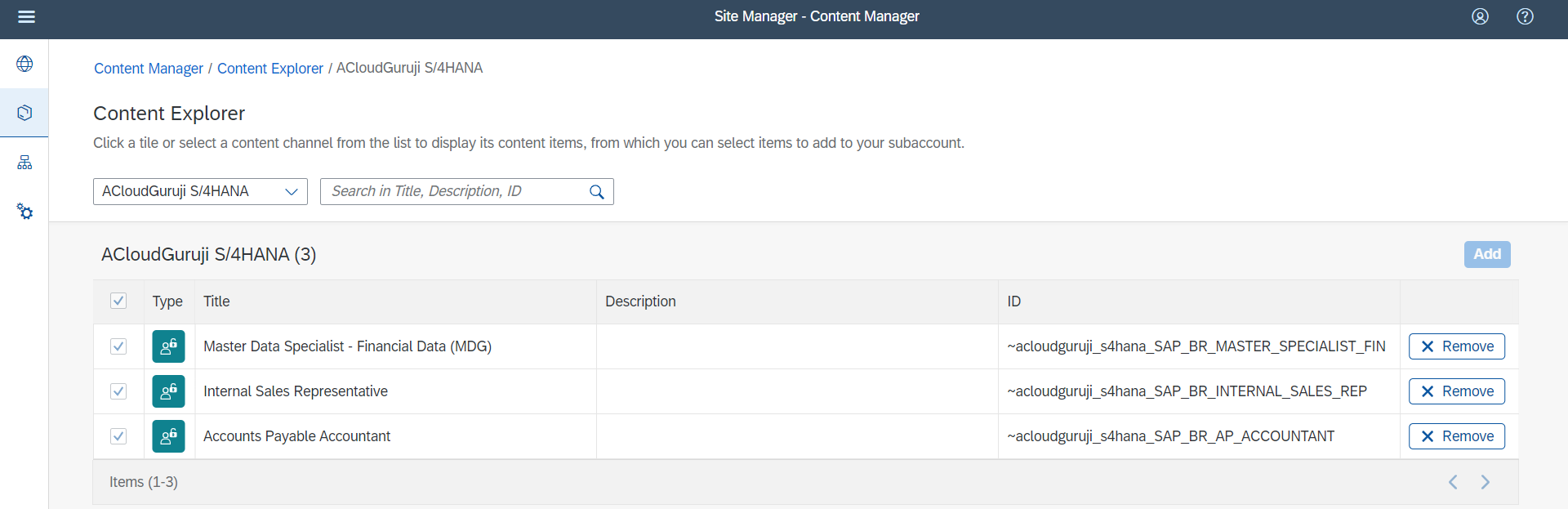This screenshot has height=509, width=1568.
Task: Click the search magnifier icon
Action: (597, 192)
